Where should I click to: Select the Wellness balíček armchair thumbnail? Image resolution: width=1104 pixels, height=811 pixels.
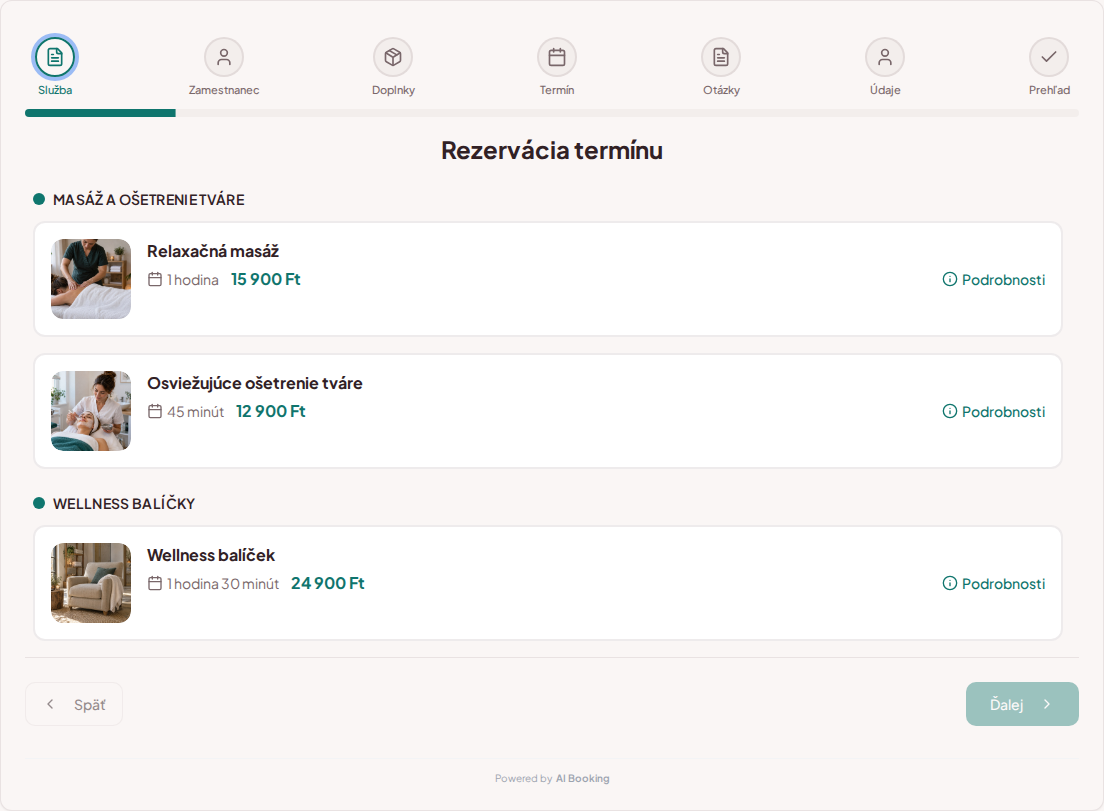(91, 583)
